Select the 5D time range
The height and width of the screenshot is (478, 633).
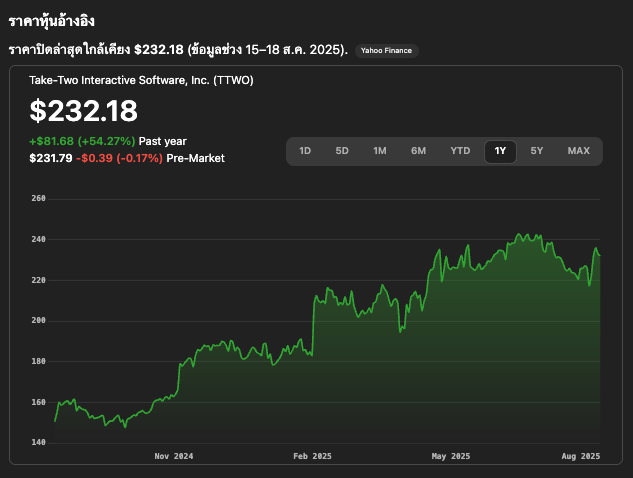point(342,151)
